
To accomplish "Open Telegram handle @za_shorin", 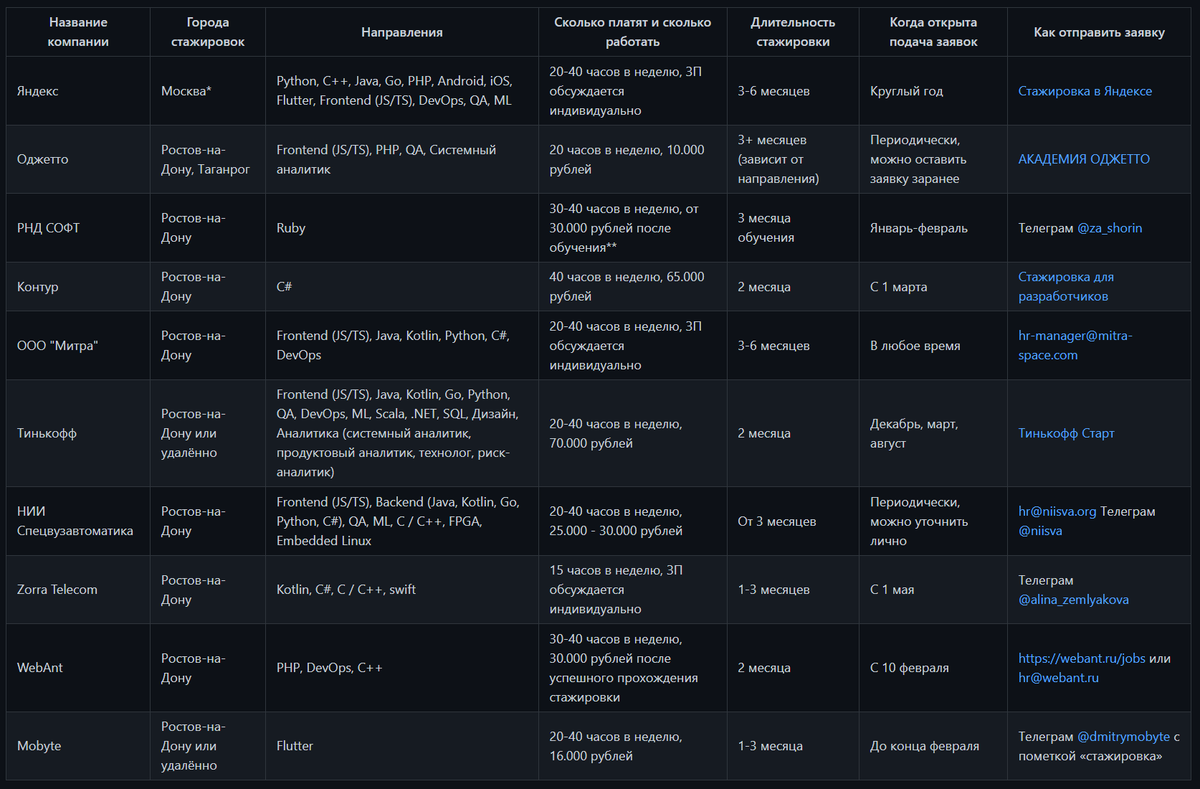I will (x=1109, y=228).
